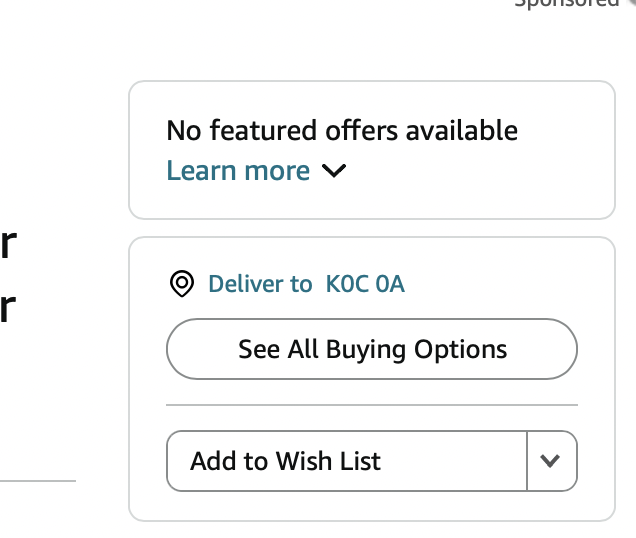Click the location pin icon
636x538 pixels.
[182, 283]
